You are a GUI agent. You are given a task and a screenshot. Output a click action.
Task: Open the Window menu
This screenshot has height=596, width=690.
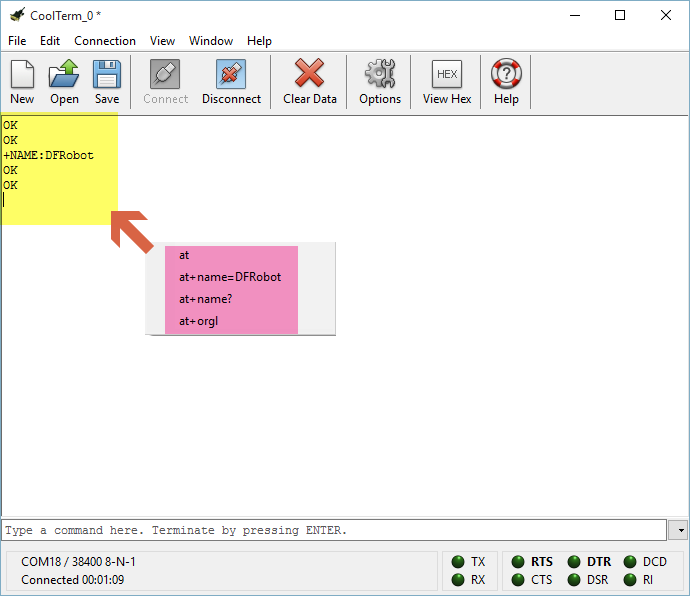(211, 41)
